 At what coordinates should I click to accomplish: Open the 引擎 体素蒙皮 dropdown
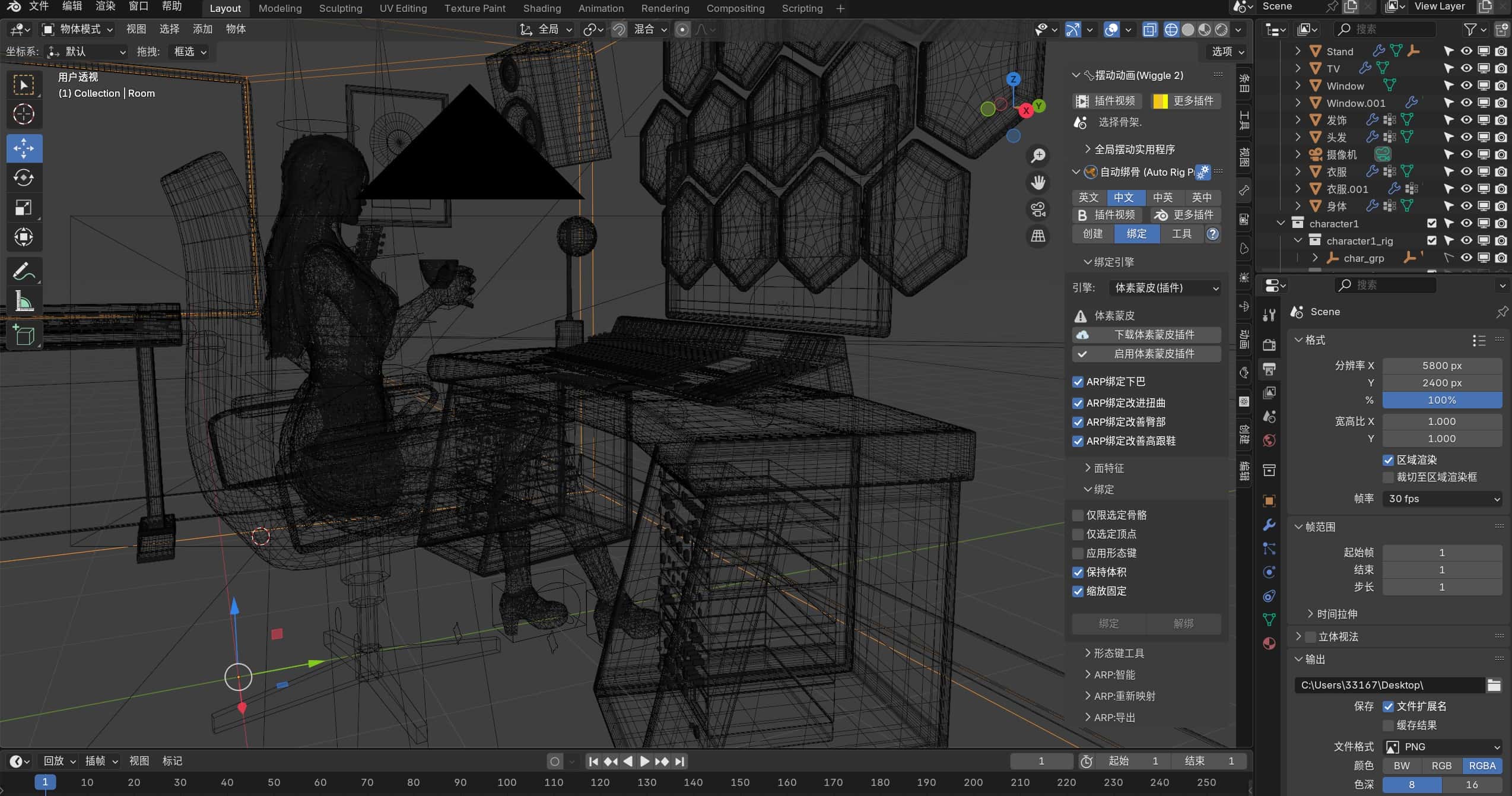[1165, 288]
